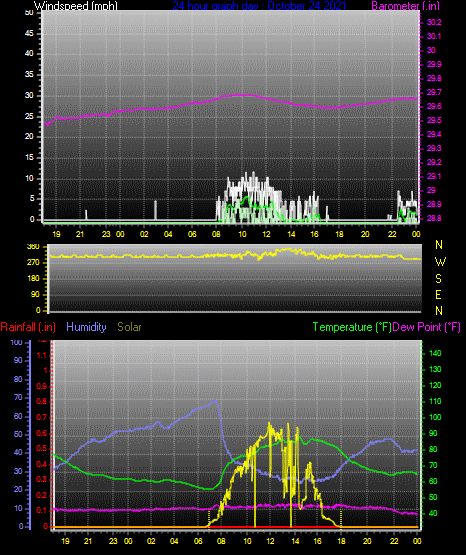Image resolution: width=466 pixels, height=555 pixels.
Task: Click the '15' windspeed axis value
Action: click(x=29, y=158)
